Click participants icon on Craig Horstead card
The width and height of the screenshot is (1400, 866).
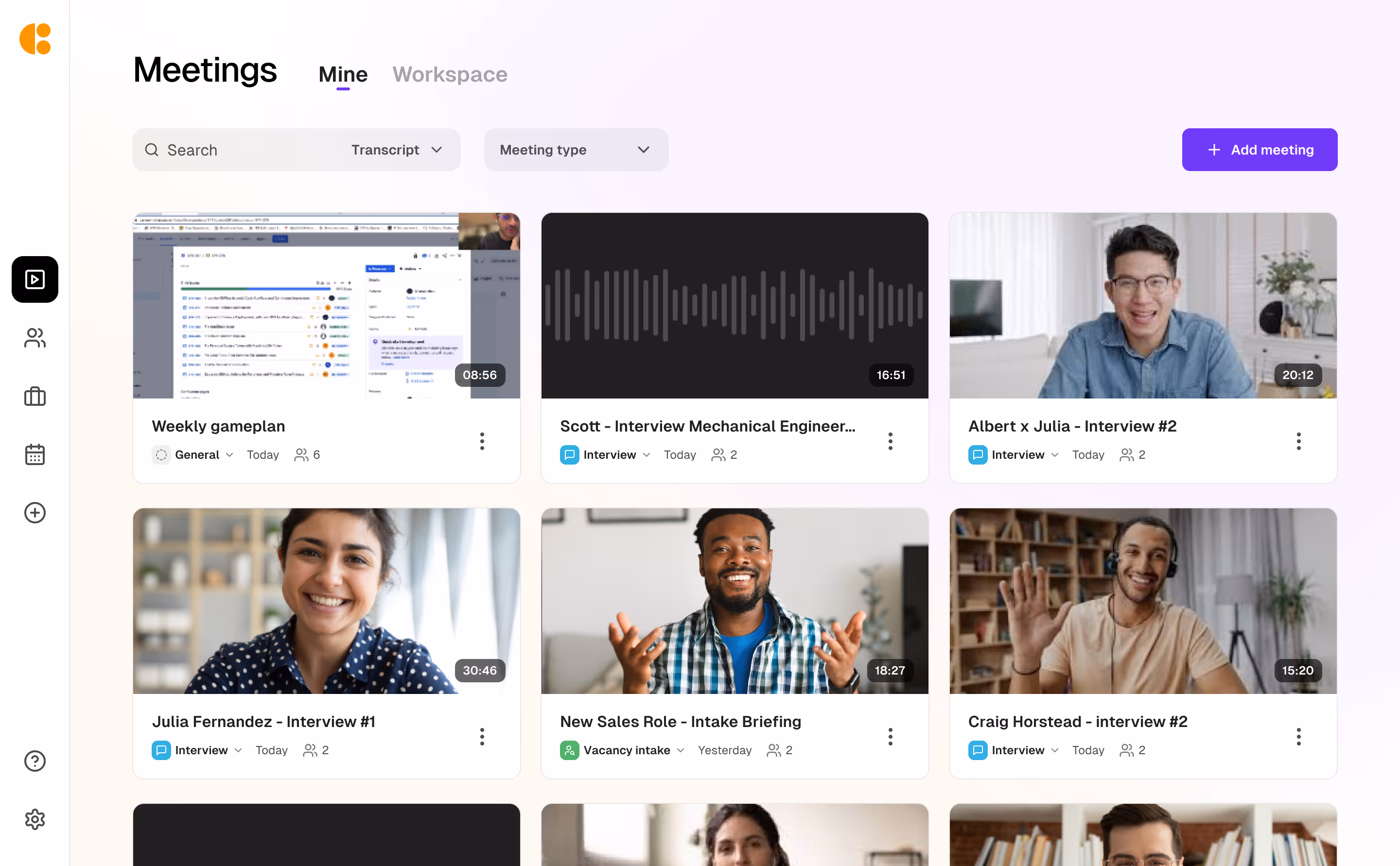(x=1127, y=750)
